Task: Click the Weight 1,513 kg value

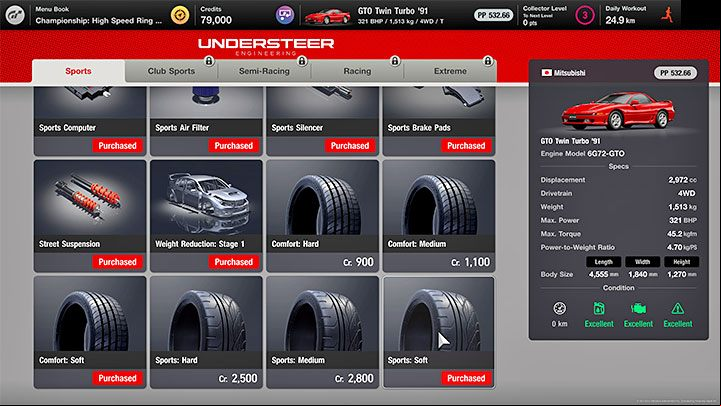Action: pyautogui.click(x=682, y=207)
